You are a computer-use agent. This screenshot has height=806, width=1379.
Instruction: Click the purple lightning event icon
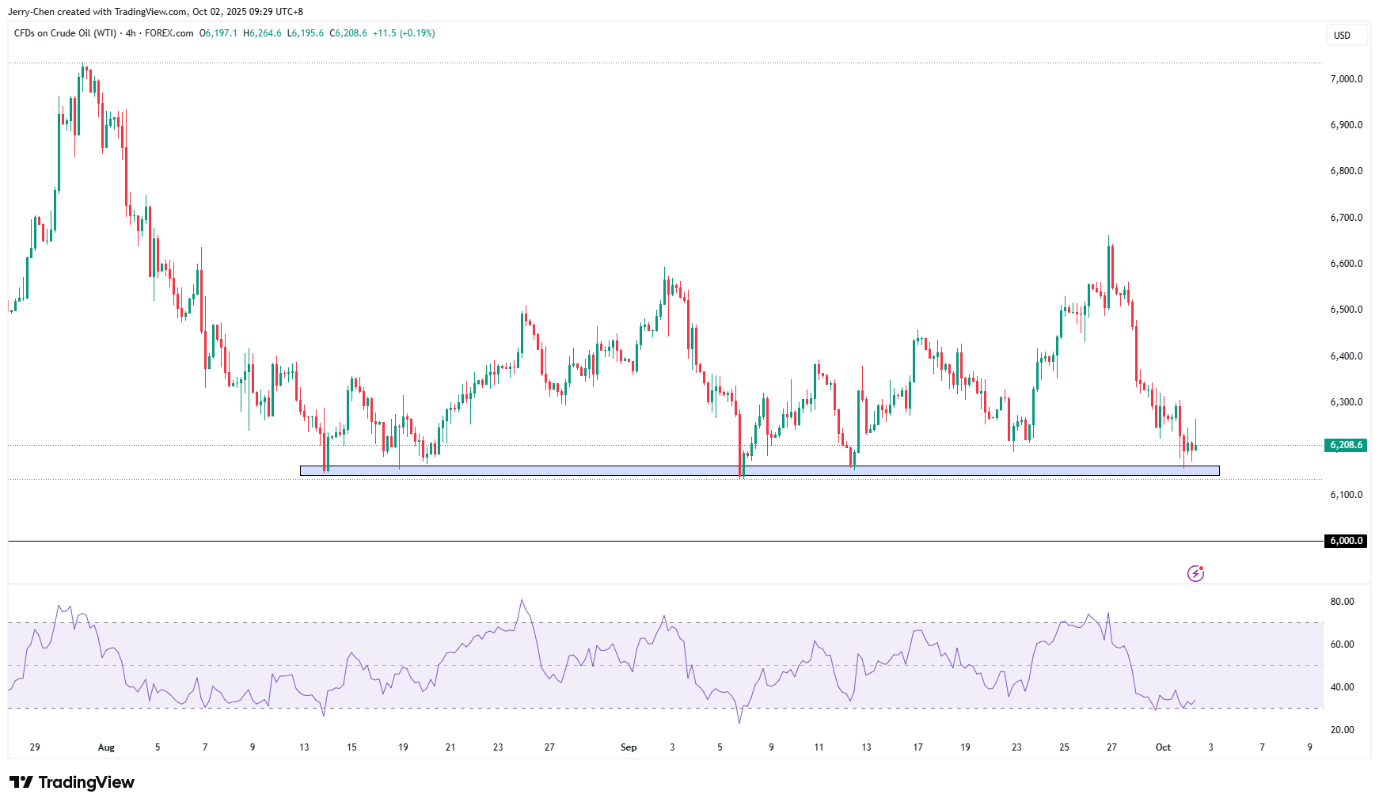pyautogui.click(x=1195, y=573)
